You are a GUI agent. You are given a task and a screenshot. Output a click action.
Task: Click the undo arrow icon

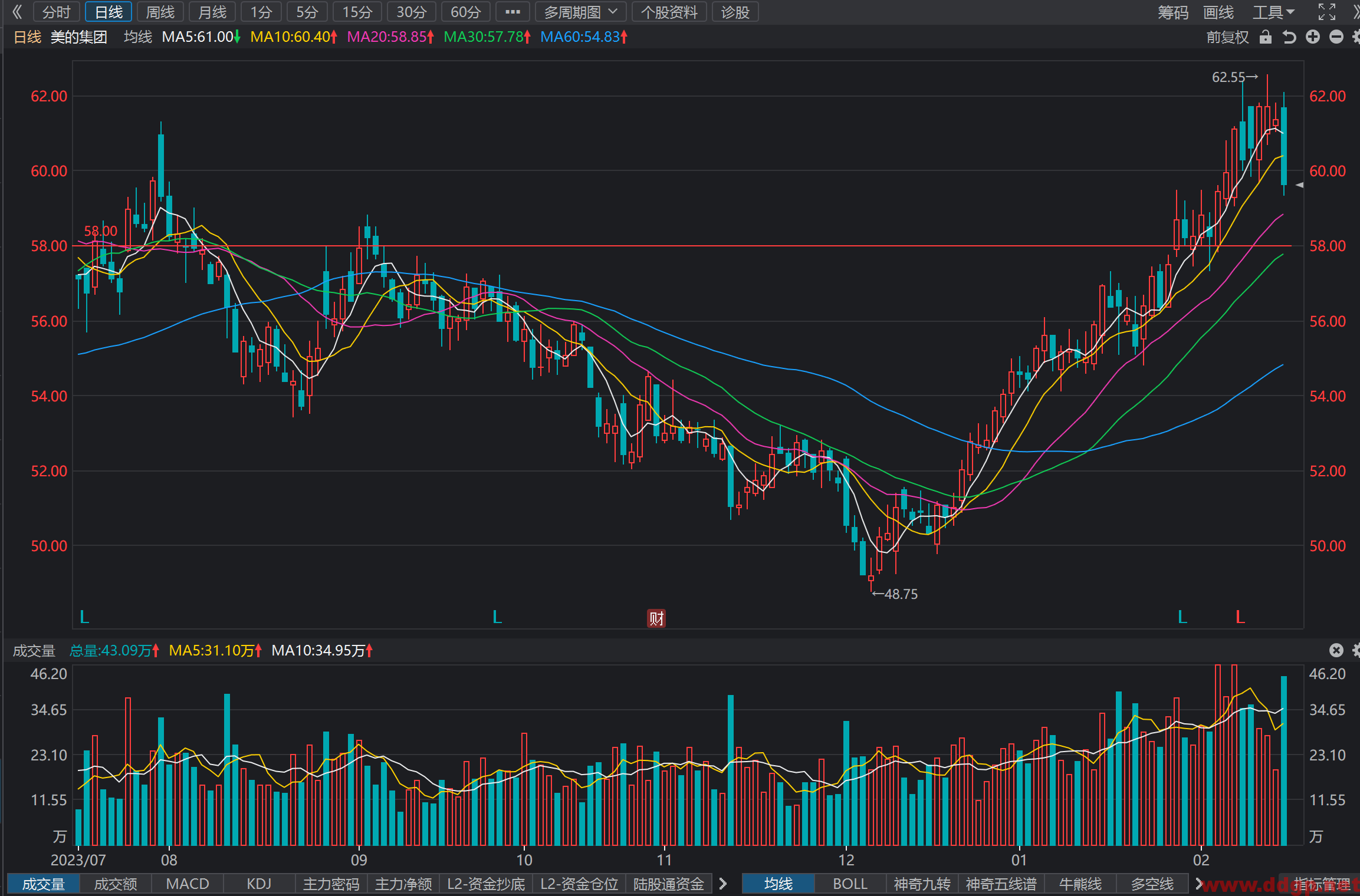pyautogui.click(x=1289, y=37)
